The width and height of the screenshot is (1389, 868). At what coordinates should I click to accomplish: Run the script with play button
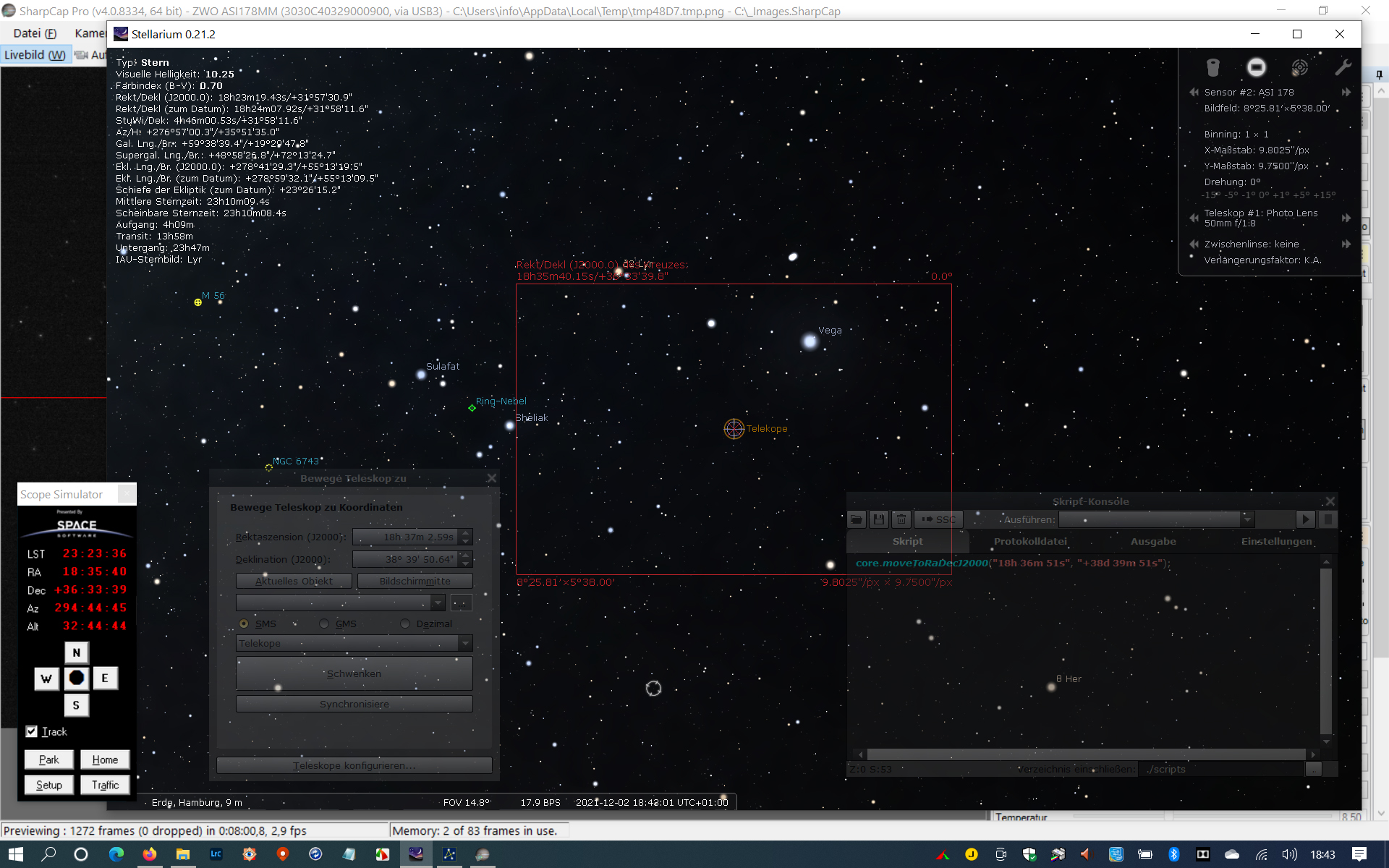1306,519
